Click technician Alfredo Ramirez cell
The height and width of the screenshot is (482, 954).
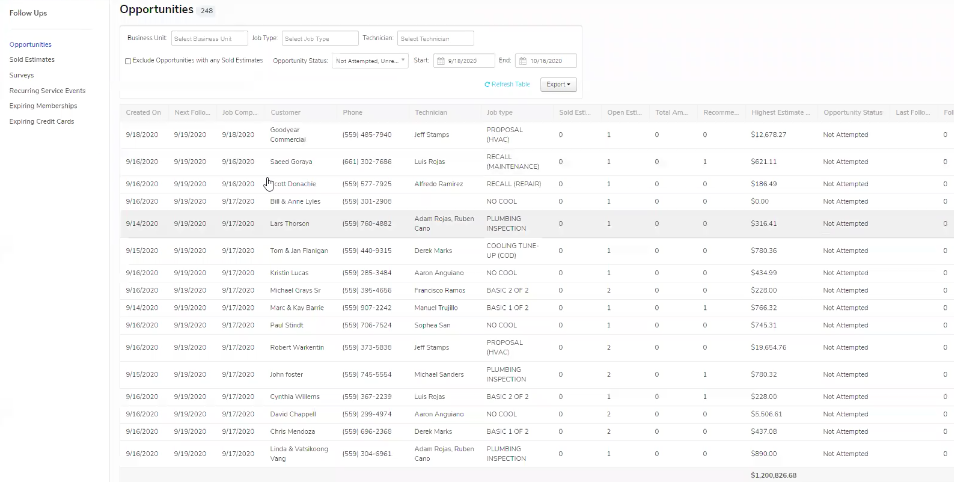(x=439, y=184)
